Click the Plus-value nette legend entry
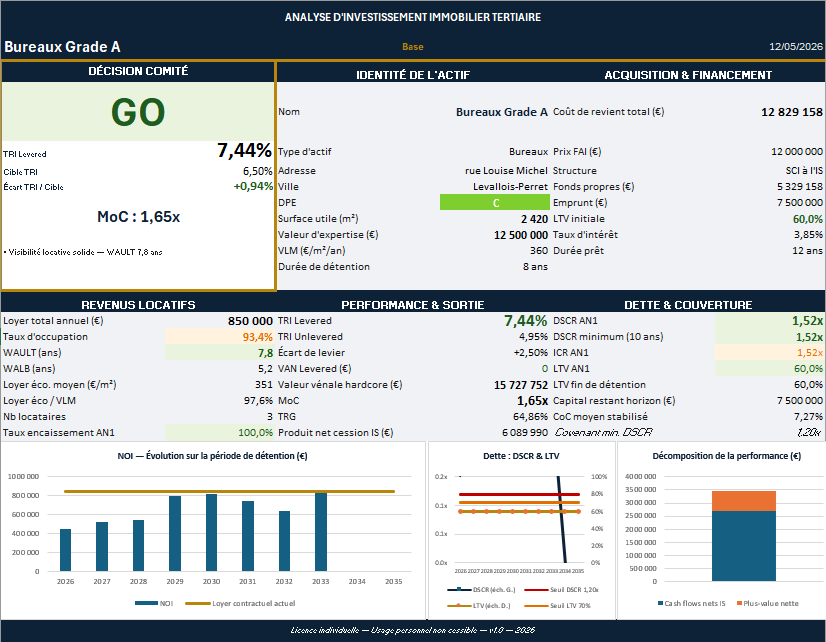826x642 pixels. (768, 604)
